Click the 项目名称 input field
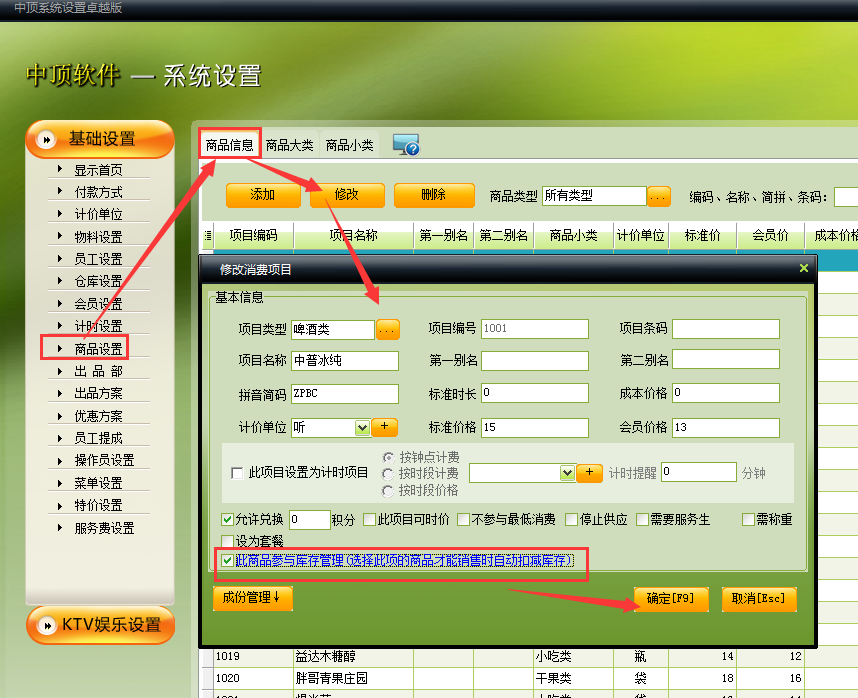858x698 pixels. (345, 360)
